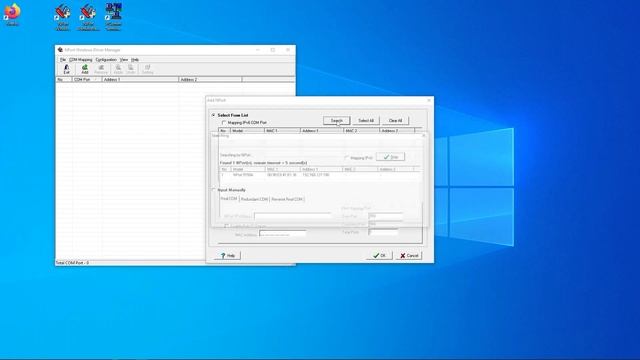The width and height of the screenshot is (640, 360).
Task: Open the Firefox desktop shortcut
Action: [12, 14]
